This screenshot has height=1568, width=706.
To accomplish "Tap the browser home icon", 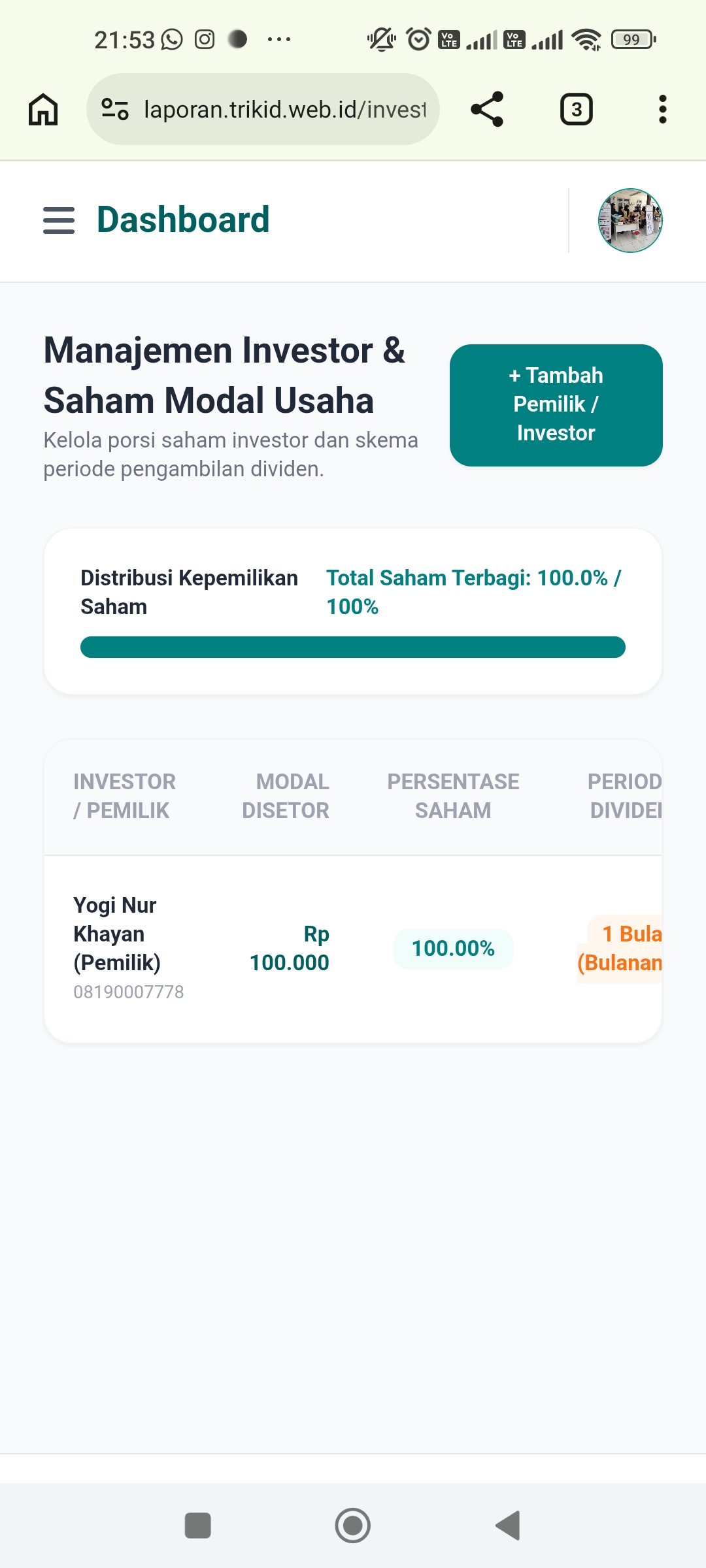I will coord(43,109).
